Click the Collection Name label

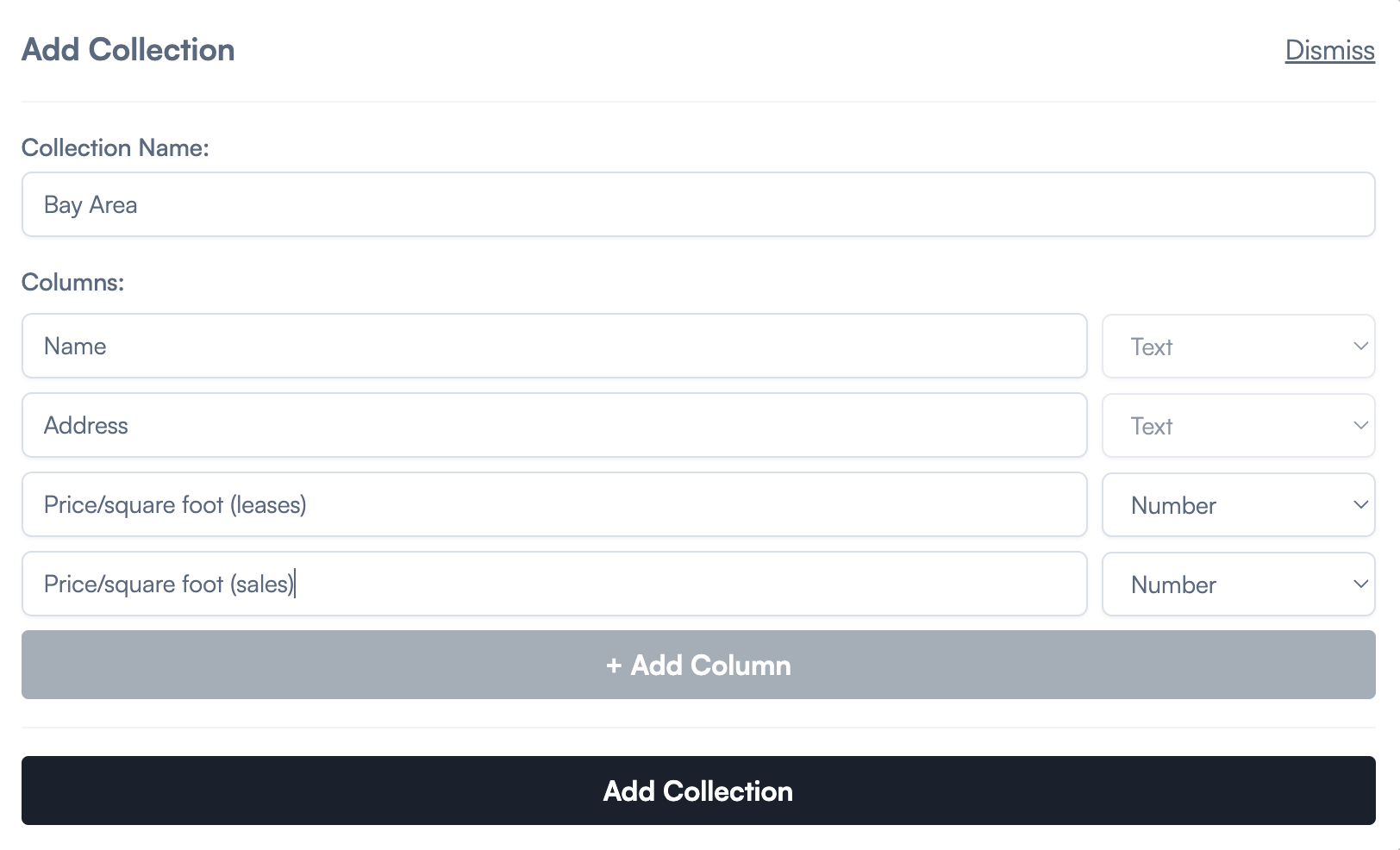click(116, 148)
